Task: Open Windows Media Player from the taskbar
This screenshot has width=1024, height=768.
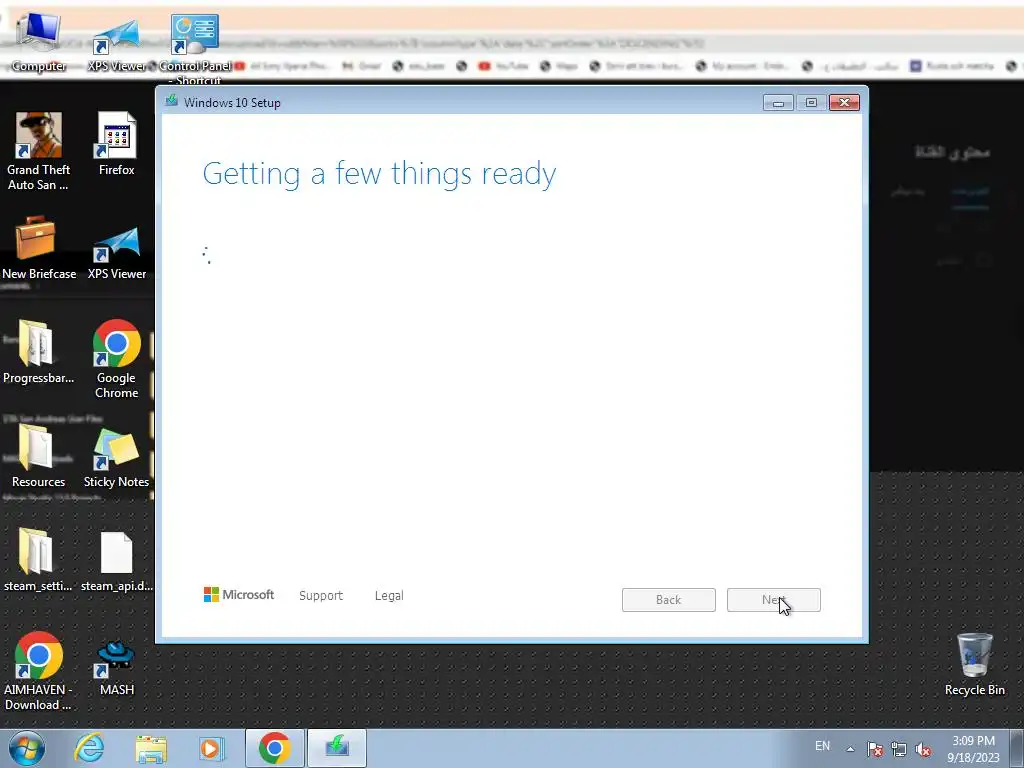Action: point(212,748)
